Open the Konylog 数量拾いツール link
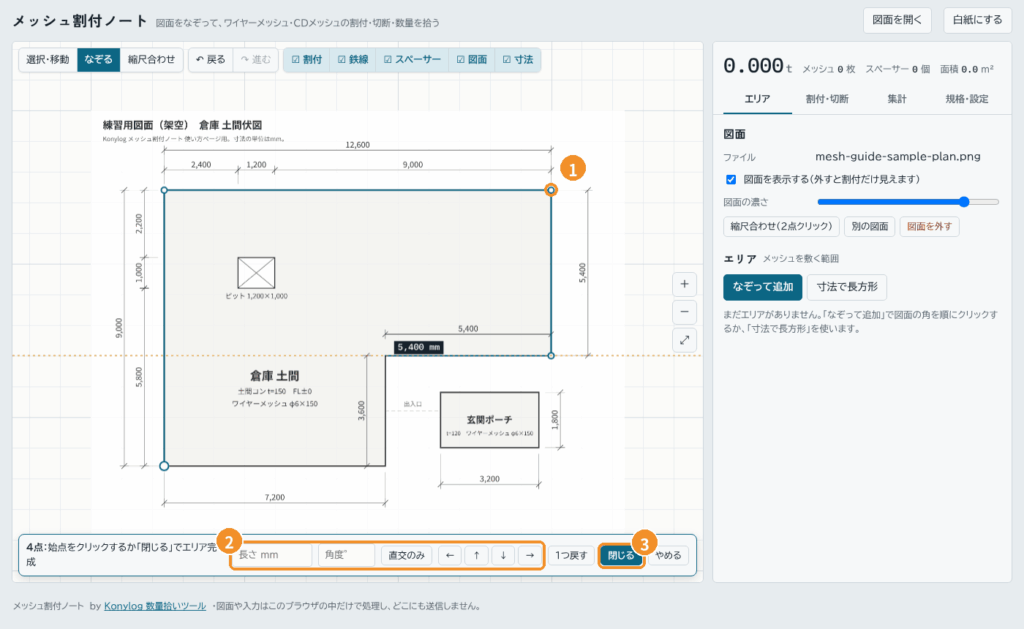The width and height of the screenshot is (1024, 629). (x=155, y=606)
